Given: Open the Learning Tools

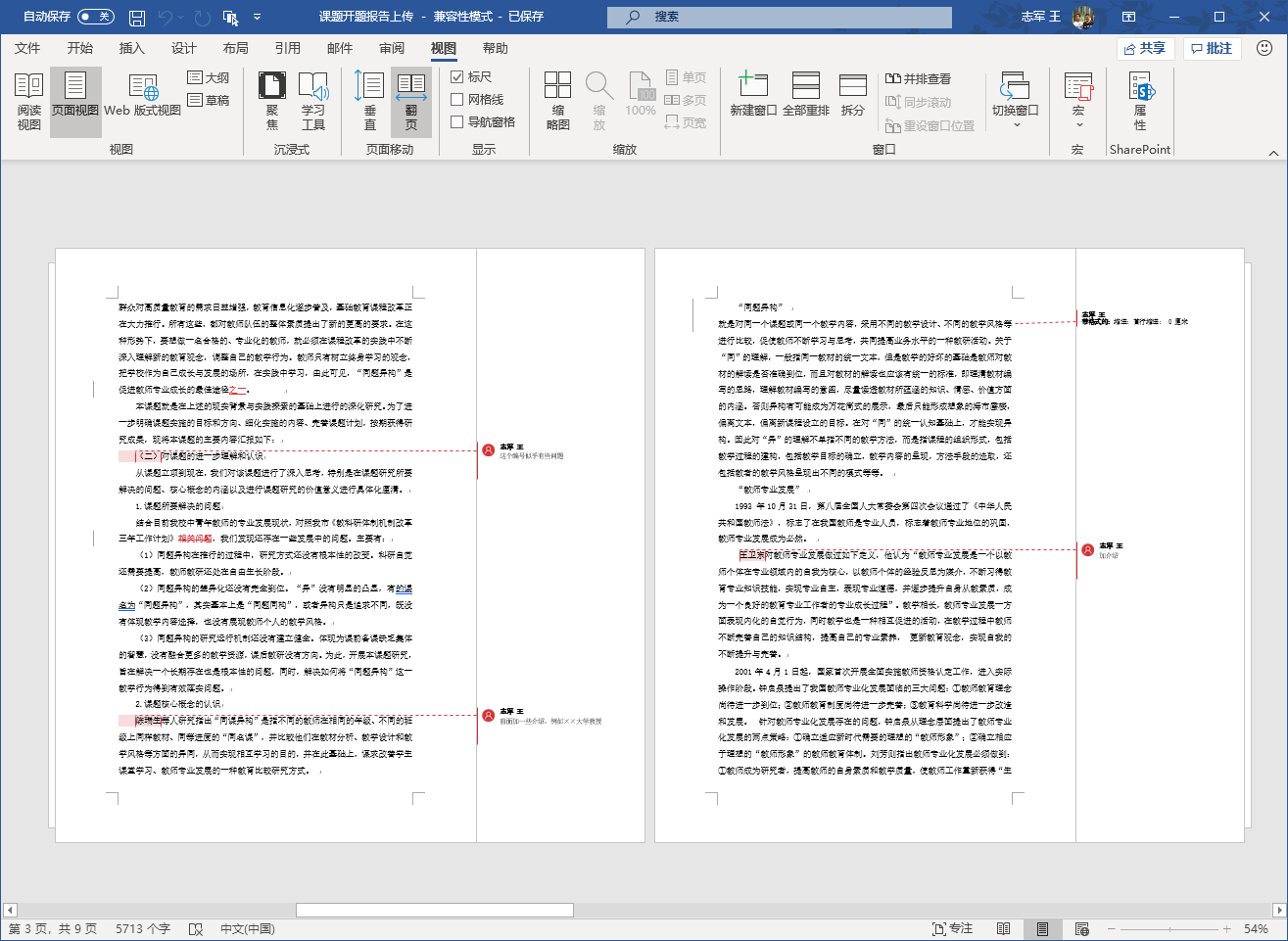Looking at the screenshot, I should point(313,101).
